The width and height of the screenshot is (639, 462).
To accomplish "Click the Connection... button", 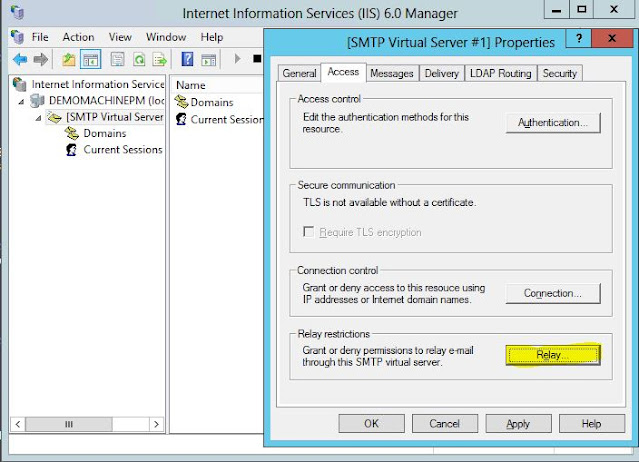I will click(x=553, y=293).
